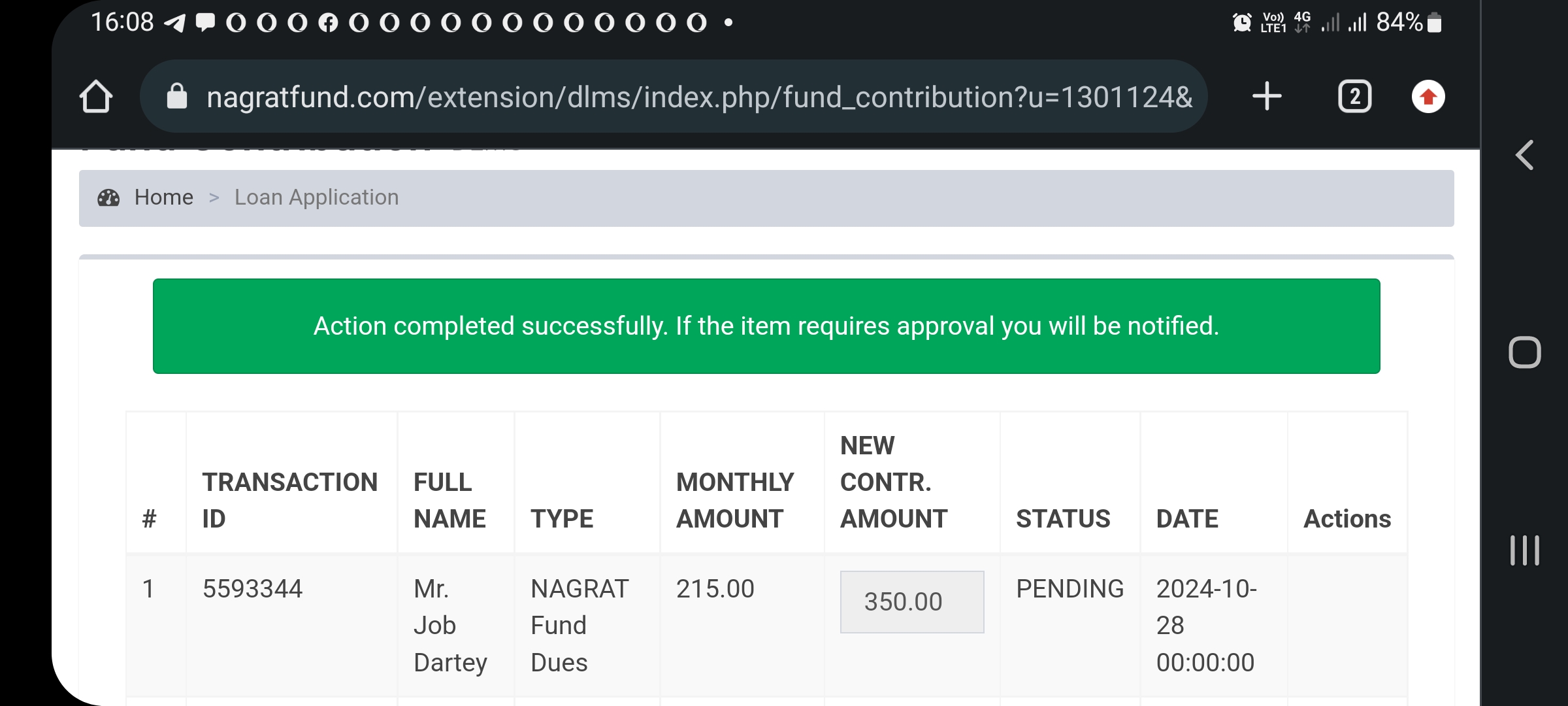Tap the browser home icon
The image size is (1568, 706).
96,97
